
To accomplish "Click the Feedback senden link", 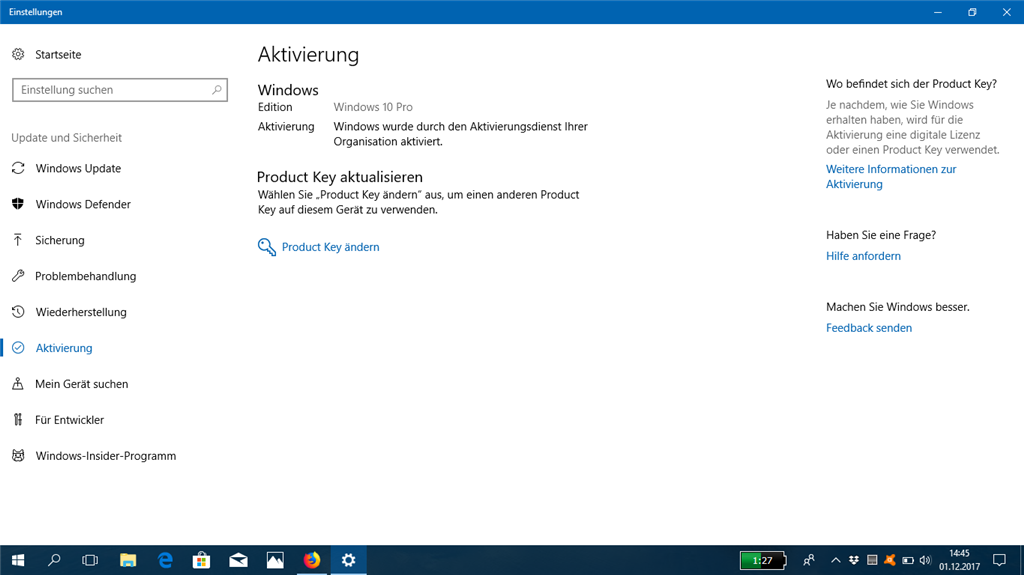I will [869, 328].
